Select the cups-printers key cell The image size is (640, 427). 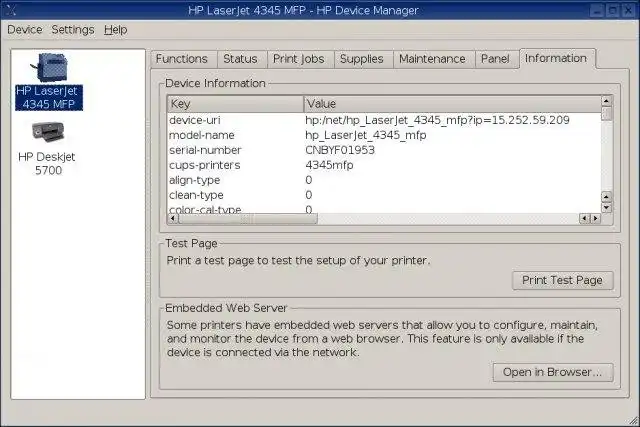coord(204,165)
